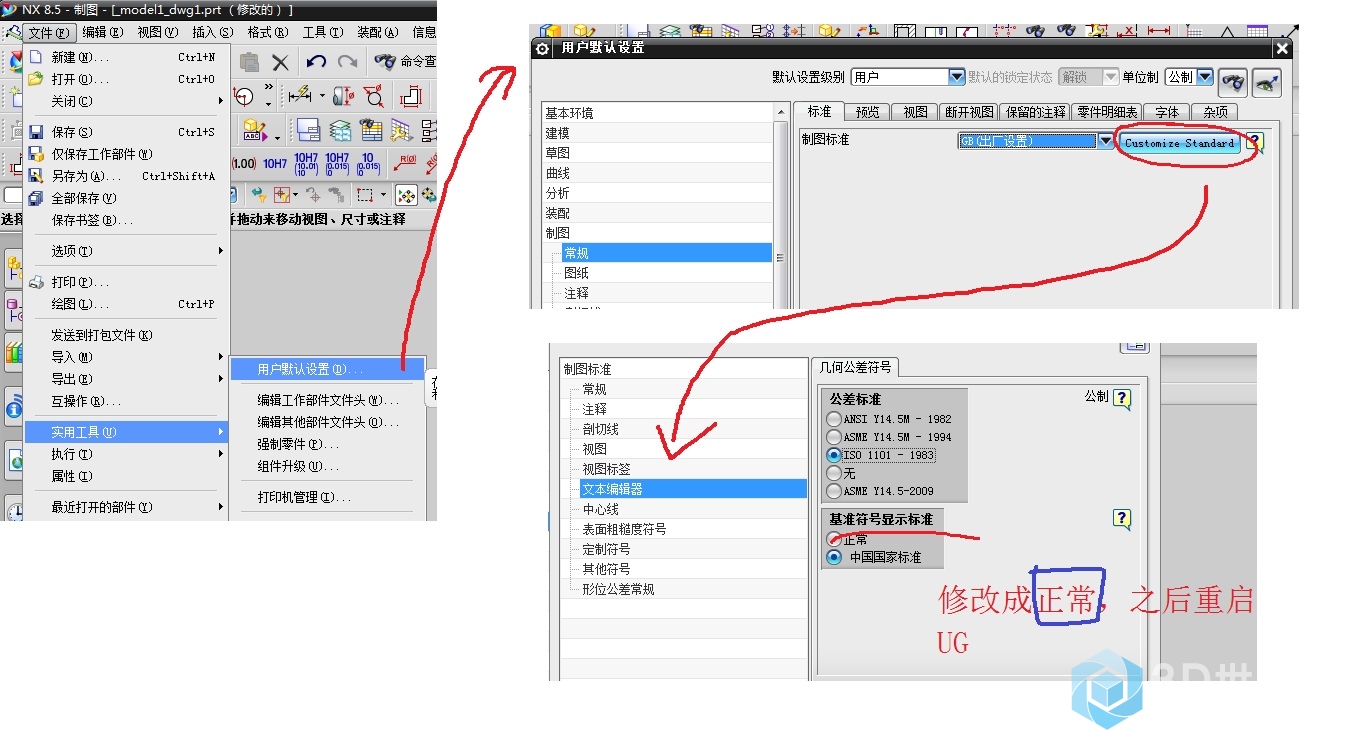Switch to the 字体 tab
1354x743 pixels.
1167,112
